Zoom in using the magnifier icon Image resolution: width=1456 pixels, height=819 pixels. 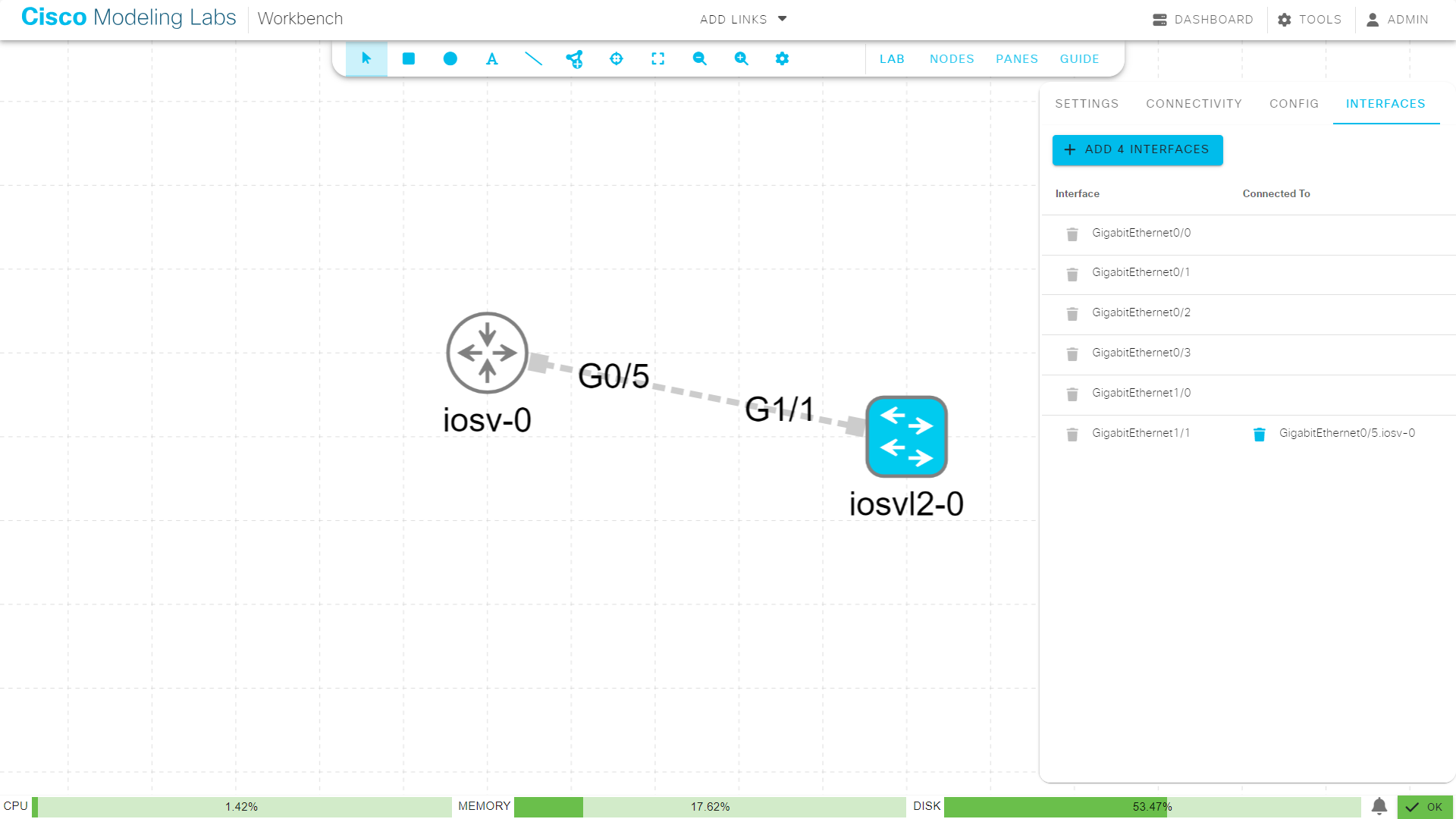click(741, 58)
